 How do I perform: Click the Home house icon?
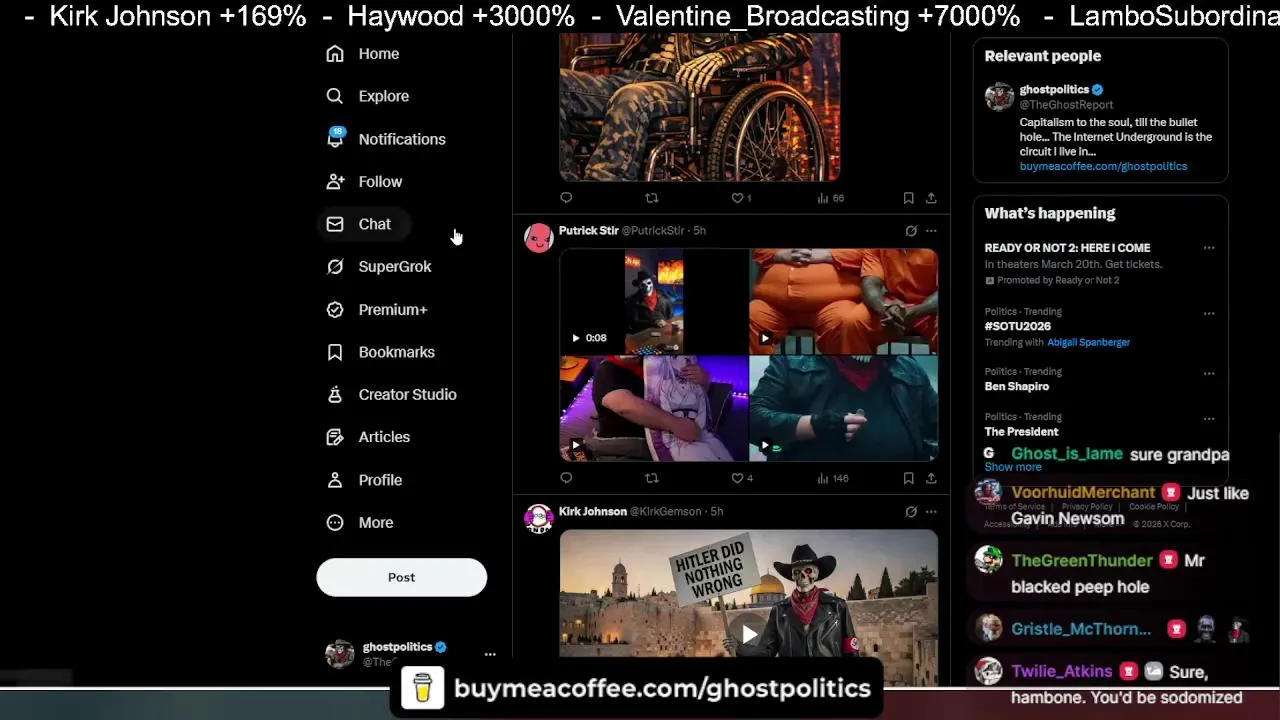(x=335, y=54)
